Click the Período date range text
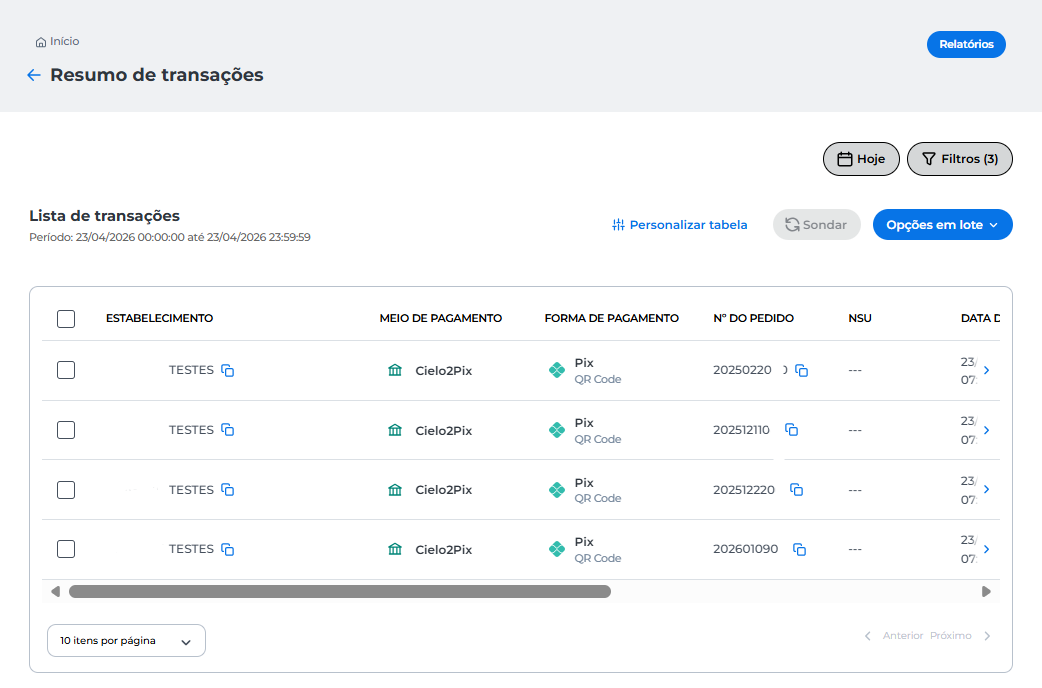This screenshot has width=1042, height=688. [169, 237]
